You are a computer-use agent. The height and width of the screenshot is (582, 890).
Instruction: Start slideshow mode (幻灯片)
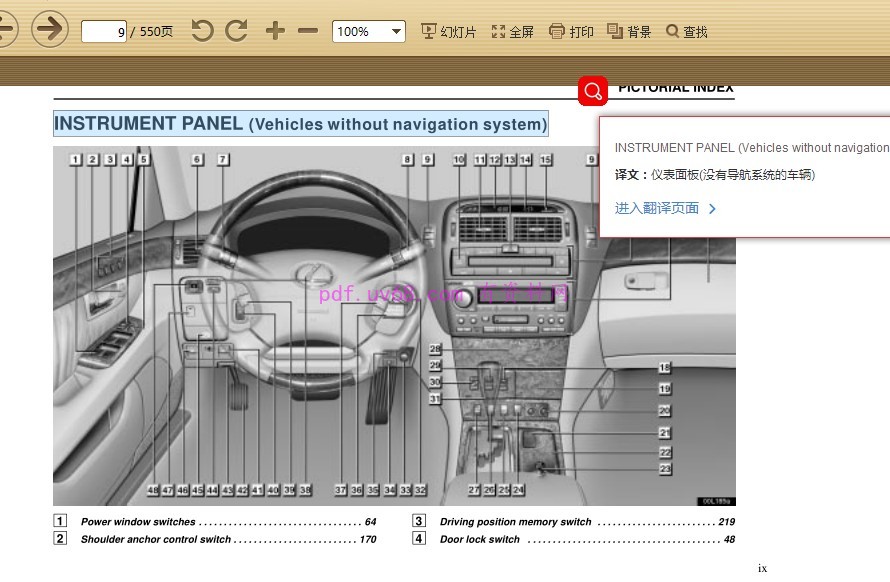(449, 32)
